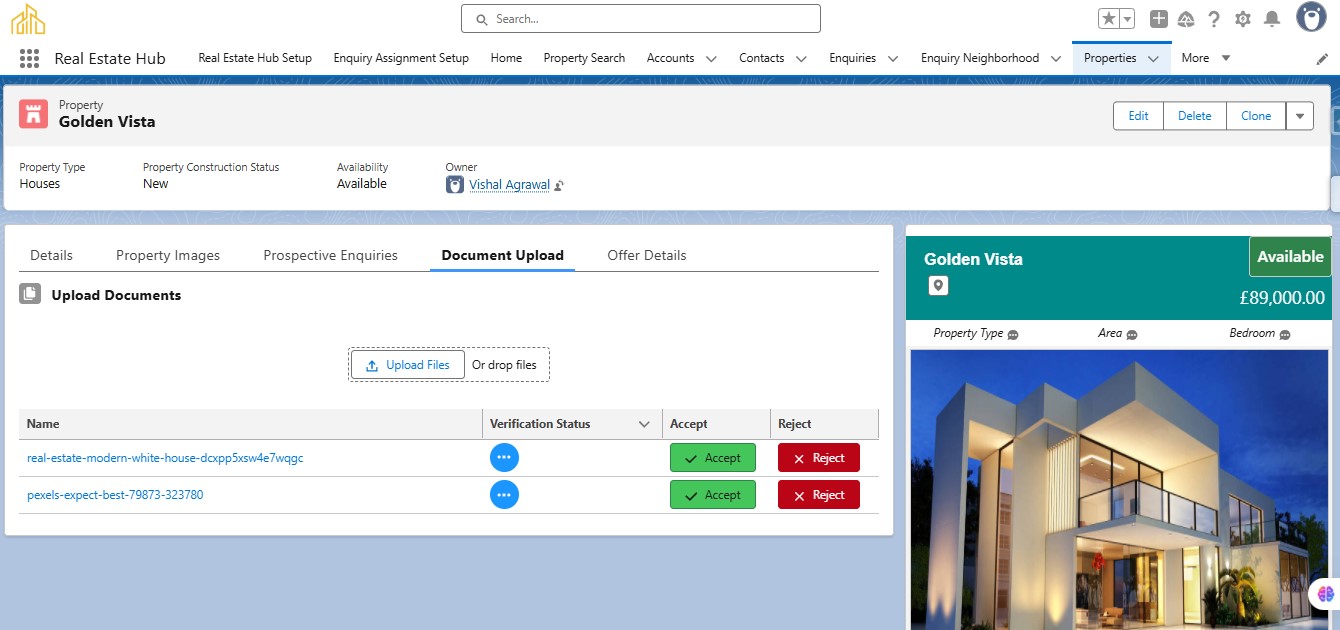The image size is (1340, 630).
Task: Open the Verification Status column menu
Action: click(x=644, y=424)
